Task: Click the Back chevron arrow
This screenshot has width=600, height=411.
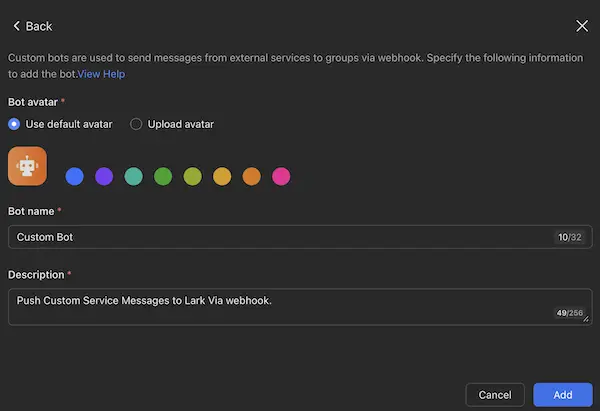Action: pos(16,26)
